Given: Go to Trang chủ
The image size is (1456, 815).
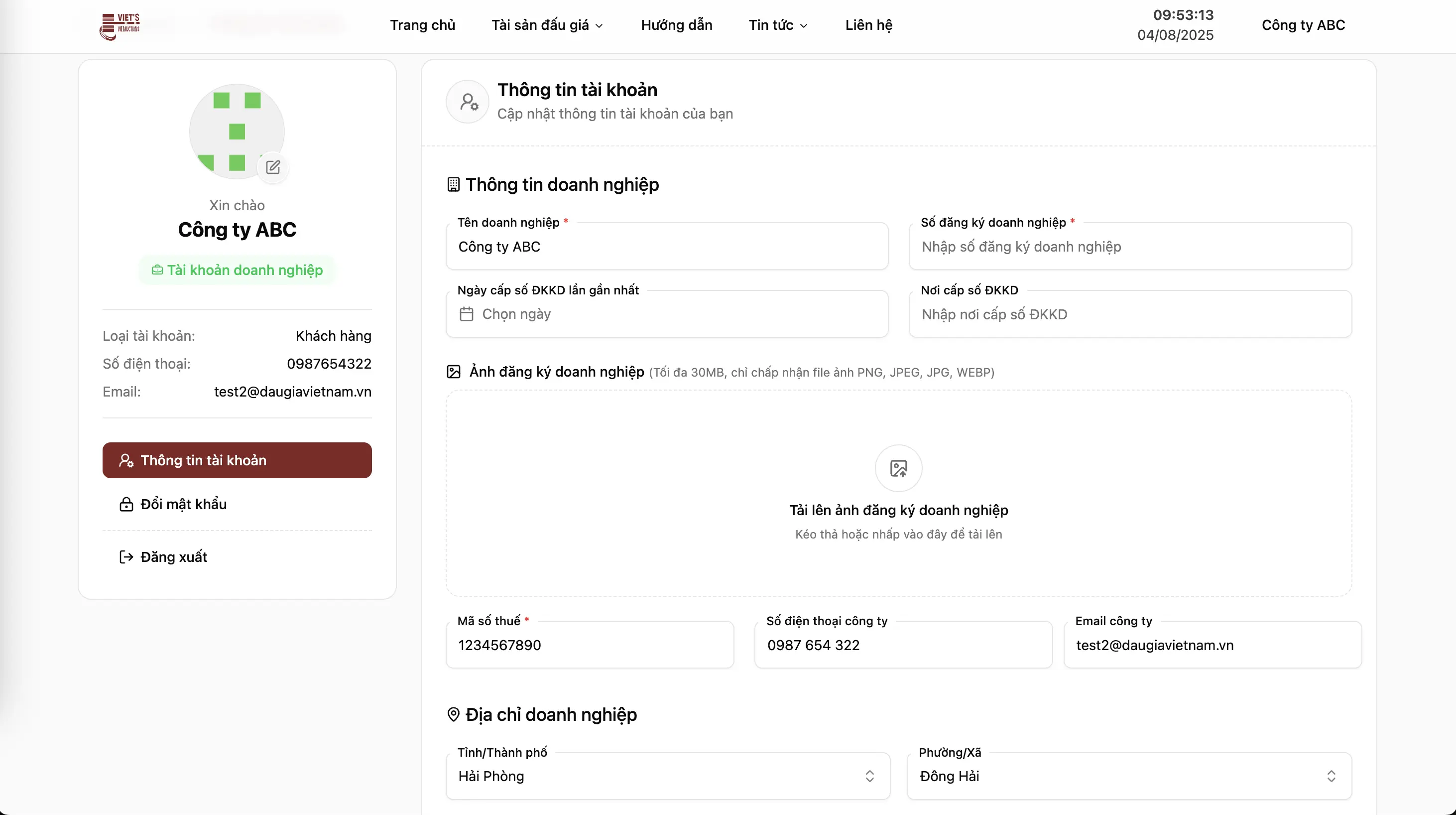Looking at the screenshot, I should coord(422,25).
